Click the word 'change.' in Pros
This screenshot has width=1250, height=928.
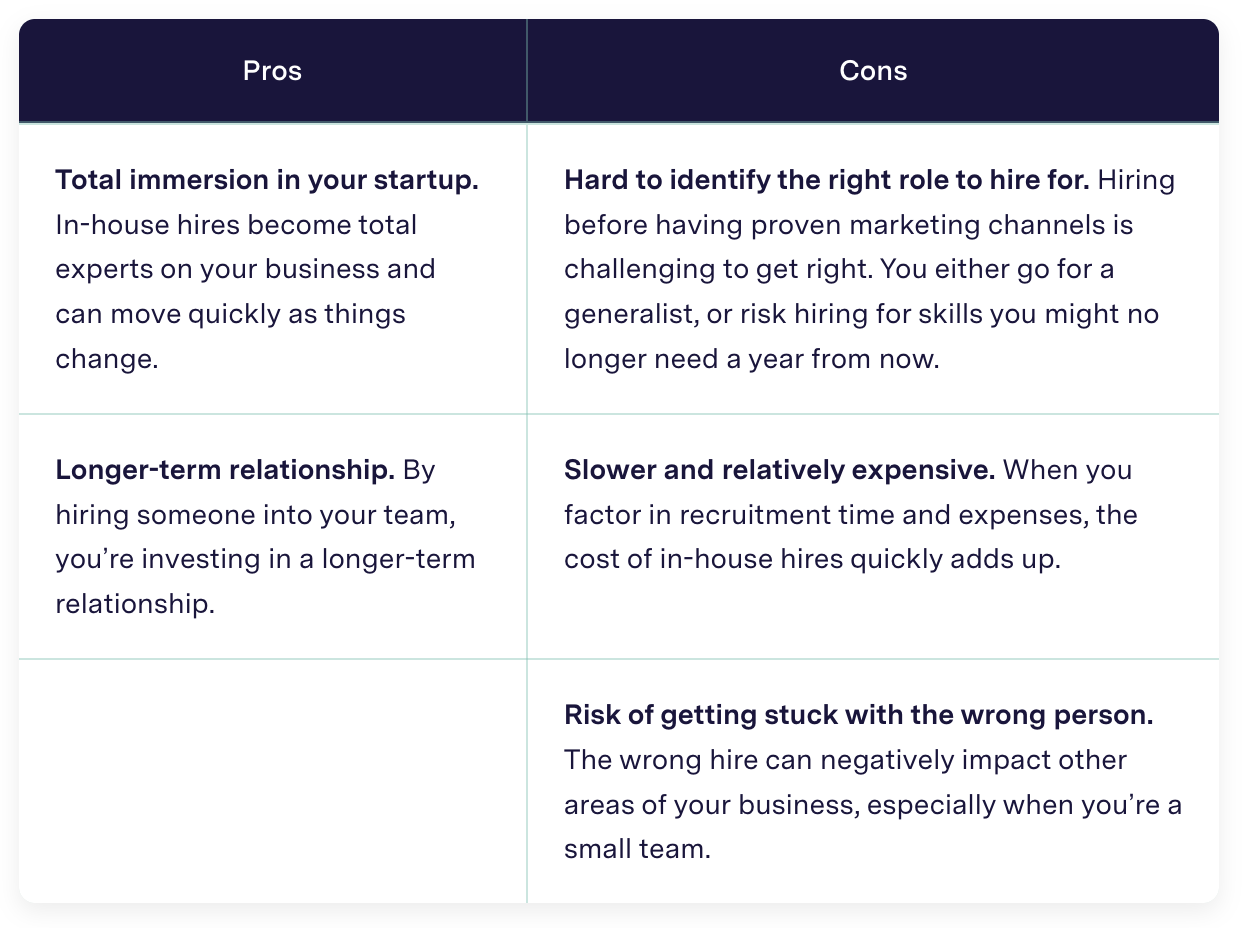[107, 359]
